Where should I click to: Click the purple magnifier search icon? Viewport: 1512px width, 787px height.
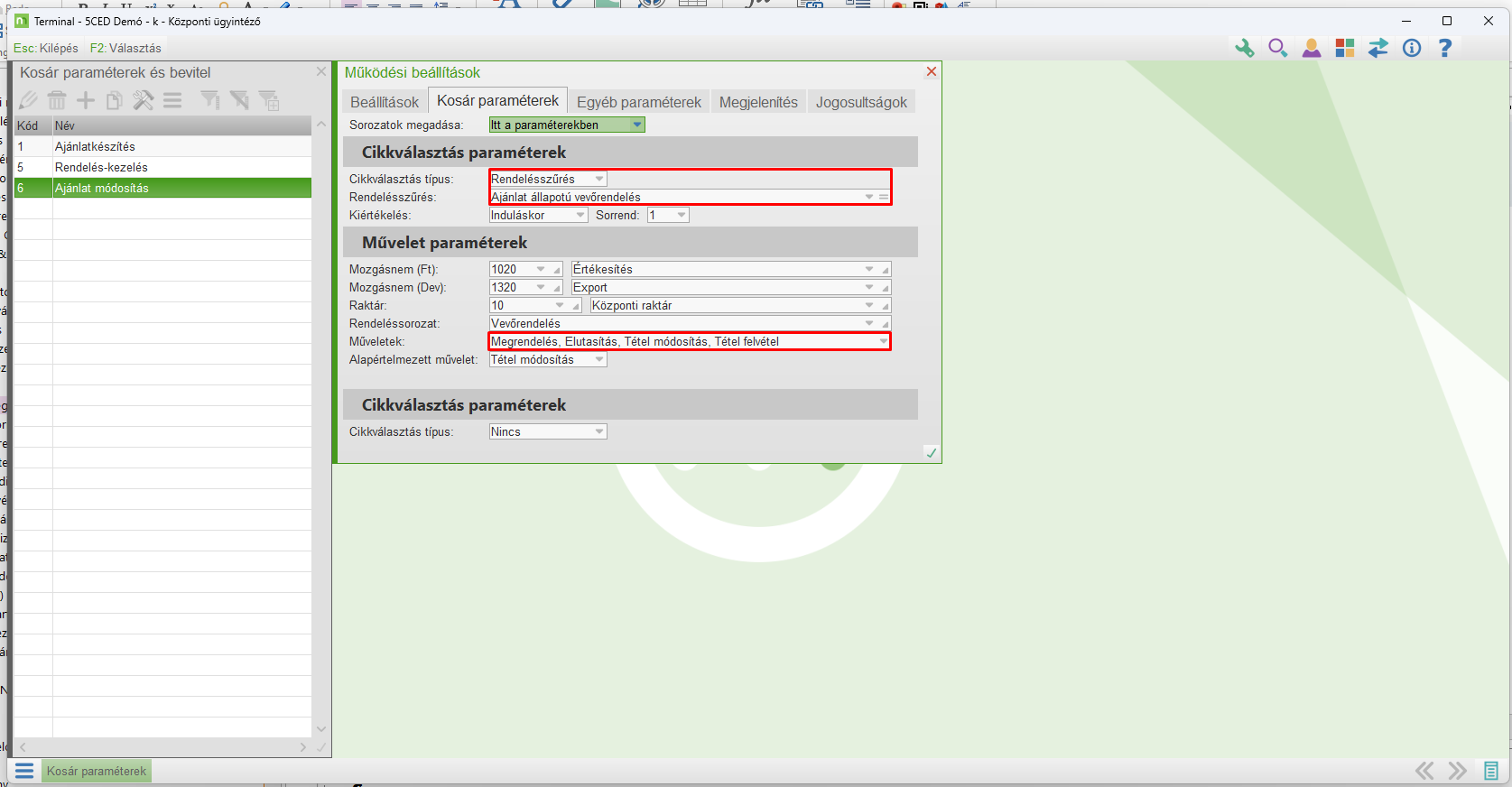tap(1278, 48)
